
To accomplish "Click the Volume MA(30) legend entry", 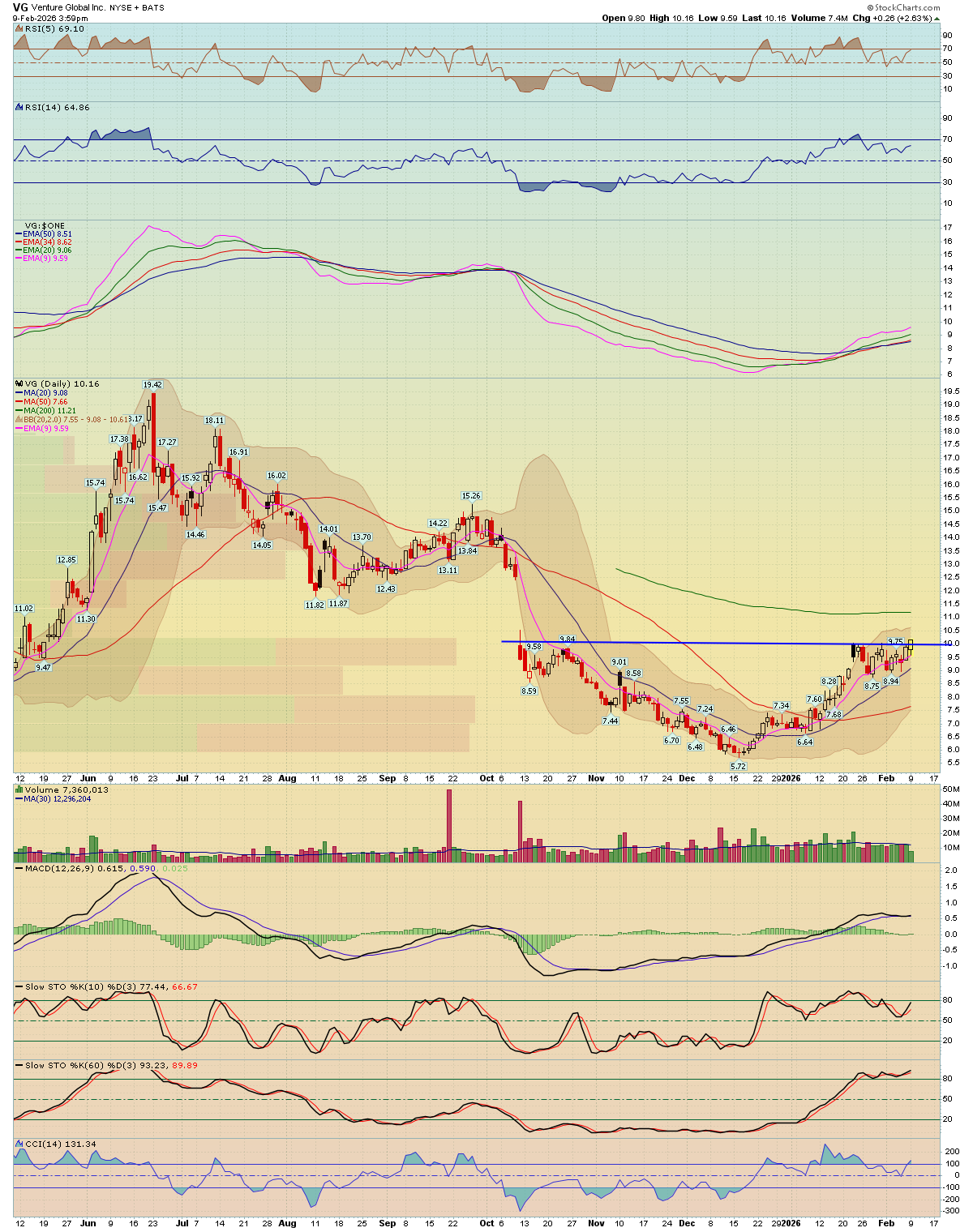I will [57, 798].
